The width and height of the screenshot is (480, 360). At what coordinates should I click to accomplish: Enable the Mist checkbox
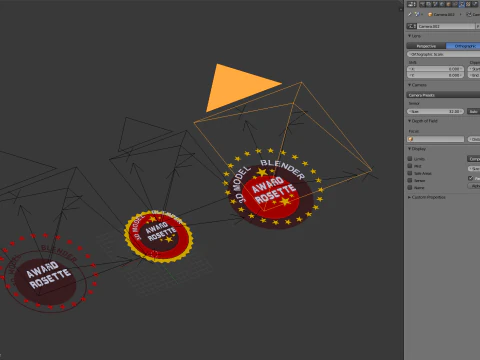(410, 166)
